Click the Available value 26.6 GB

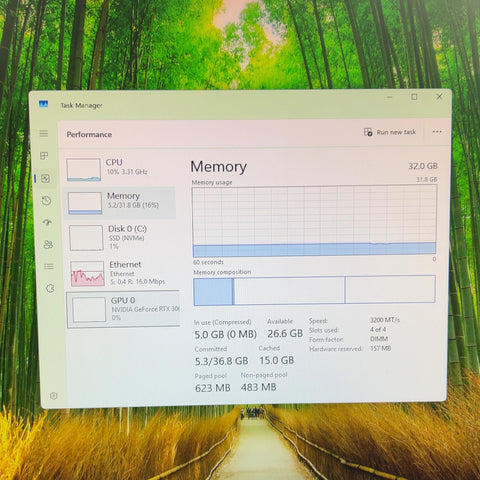pyautogui.click(x=285, y=333)
